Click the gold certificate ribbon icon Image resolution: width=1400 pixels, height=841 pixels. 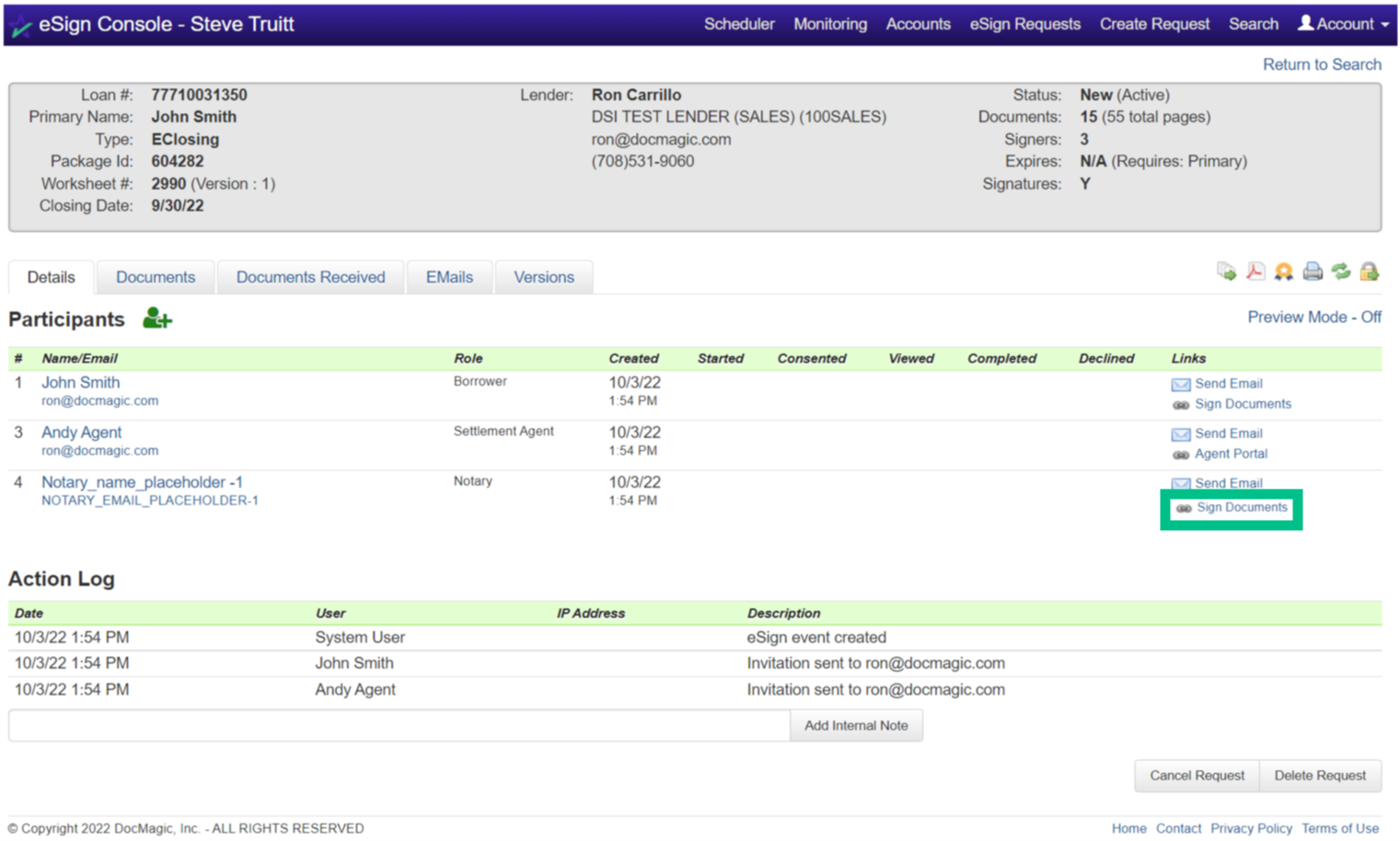click(1284, 271)
